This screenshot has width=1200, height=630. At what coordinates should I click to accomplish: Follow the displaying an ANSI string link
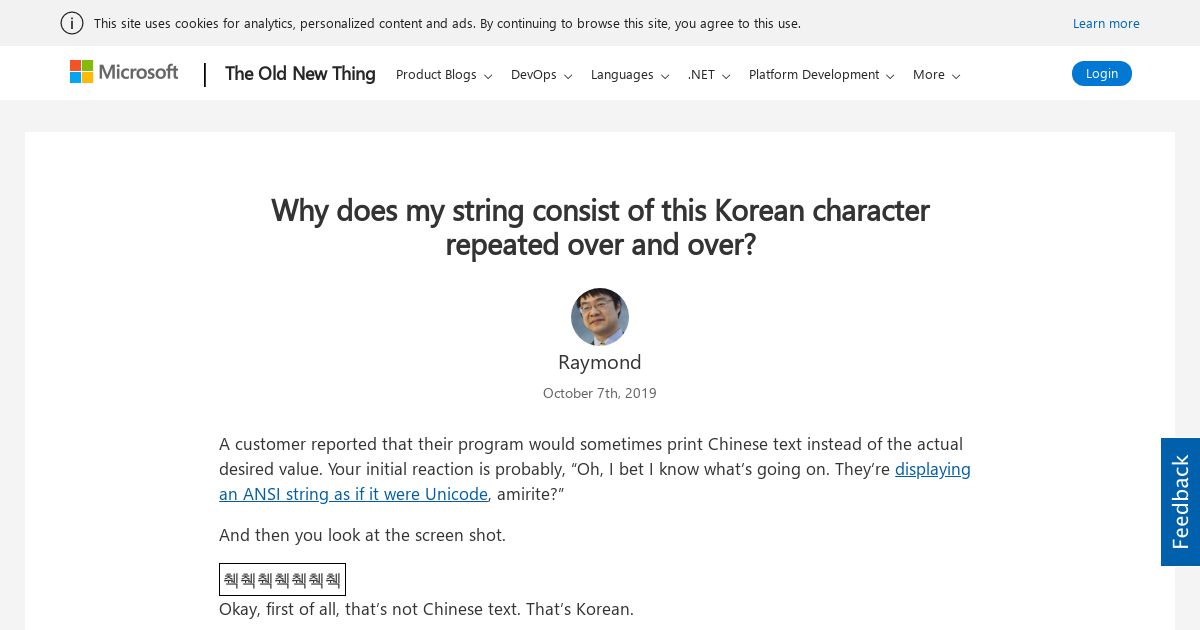595,481
